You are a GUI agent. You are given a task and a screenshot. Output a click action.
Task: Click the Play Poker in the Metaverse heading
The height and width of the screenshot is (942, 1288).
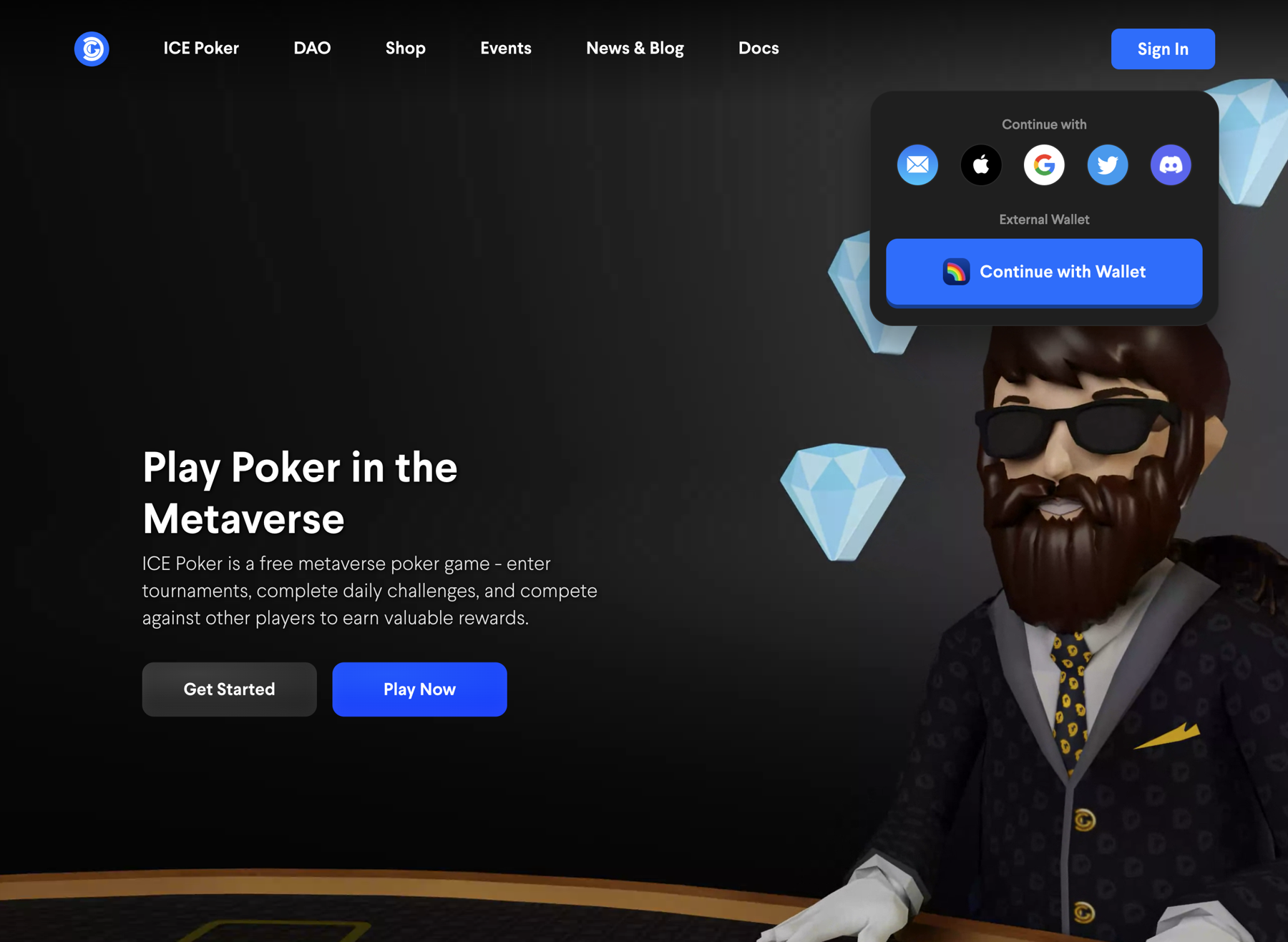(x=300, y=493)
